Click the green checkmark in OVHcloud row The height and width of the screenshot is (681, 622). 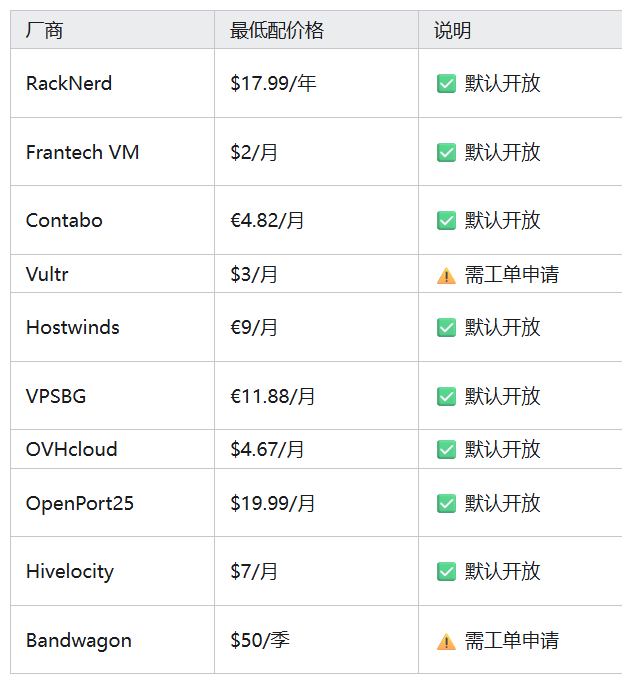click(x=446, y=450)
